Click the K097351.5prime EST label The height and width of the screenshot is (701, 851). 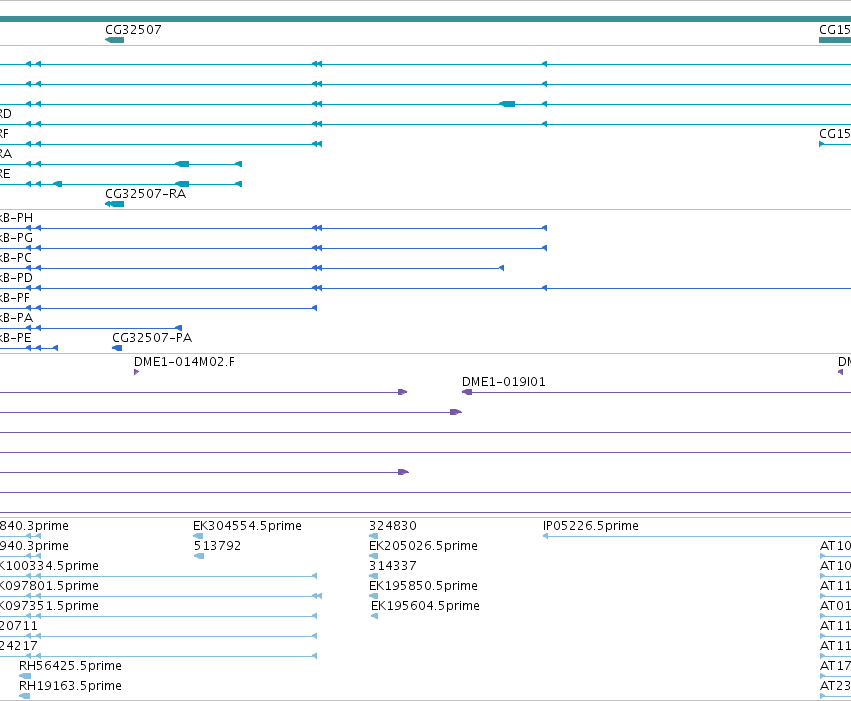pyautogui.click(x=49, y=606)
